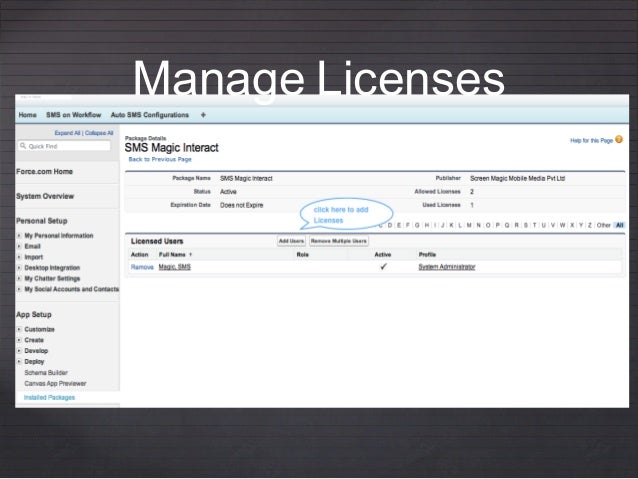Viewport: 638px width, 479px height.
Task: Click the Action column header
Action: pyautogui.click(x=140, y=255)
